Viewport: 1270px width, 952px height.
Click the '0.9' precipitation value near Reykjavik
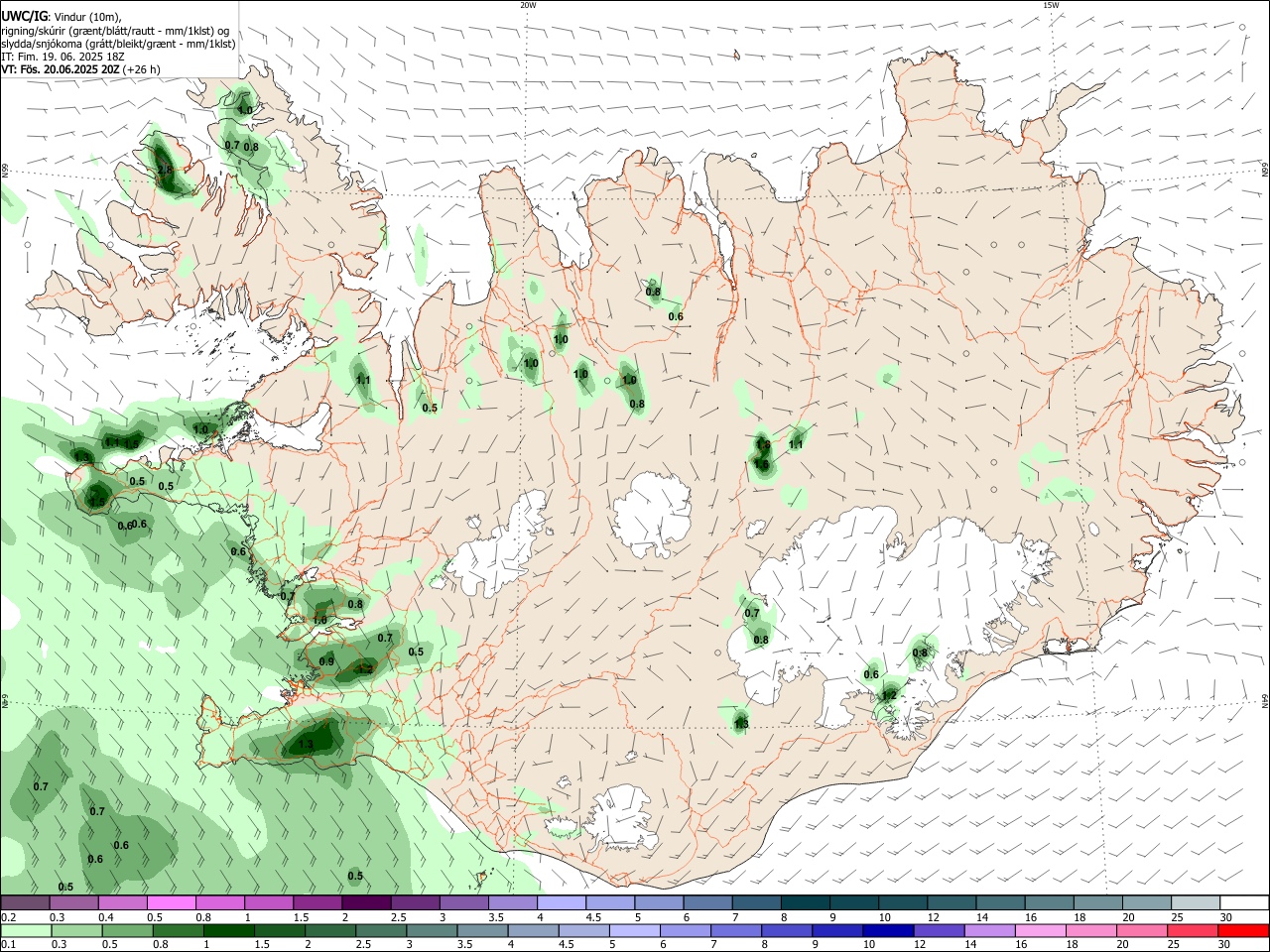(x=326, y=661)
